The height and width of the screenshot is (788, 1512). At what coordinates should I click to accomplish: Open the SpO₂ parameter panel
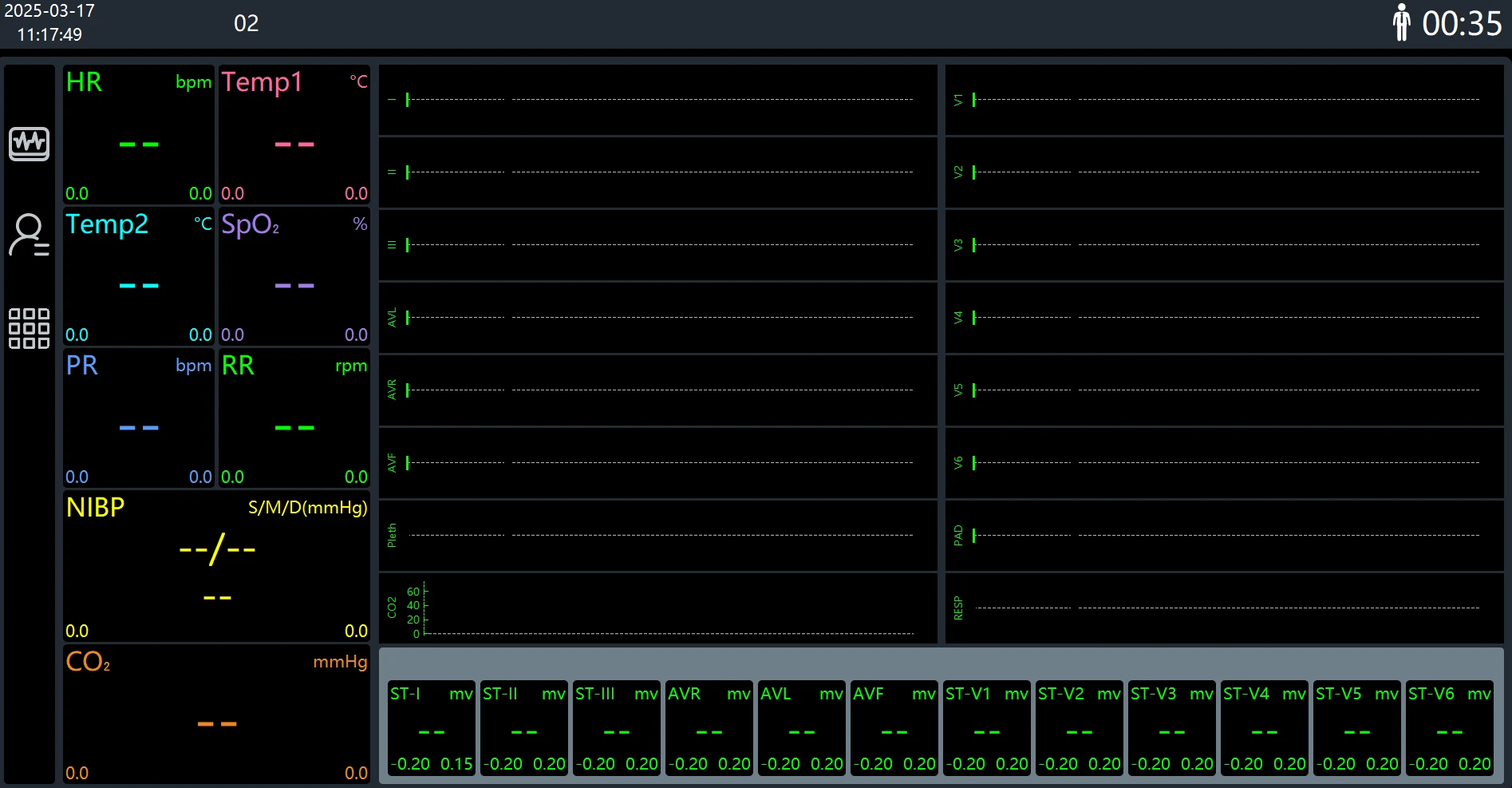[x=294, y=277]
